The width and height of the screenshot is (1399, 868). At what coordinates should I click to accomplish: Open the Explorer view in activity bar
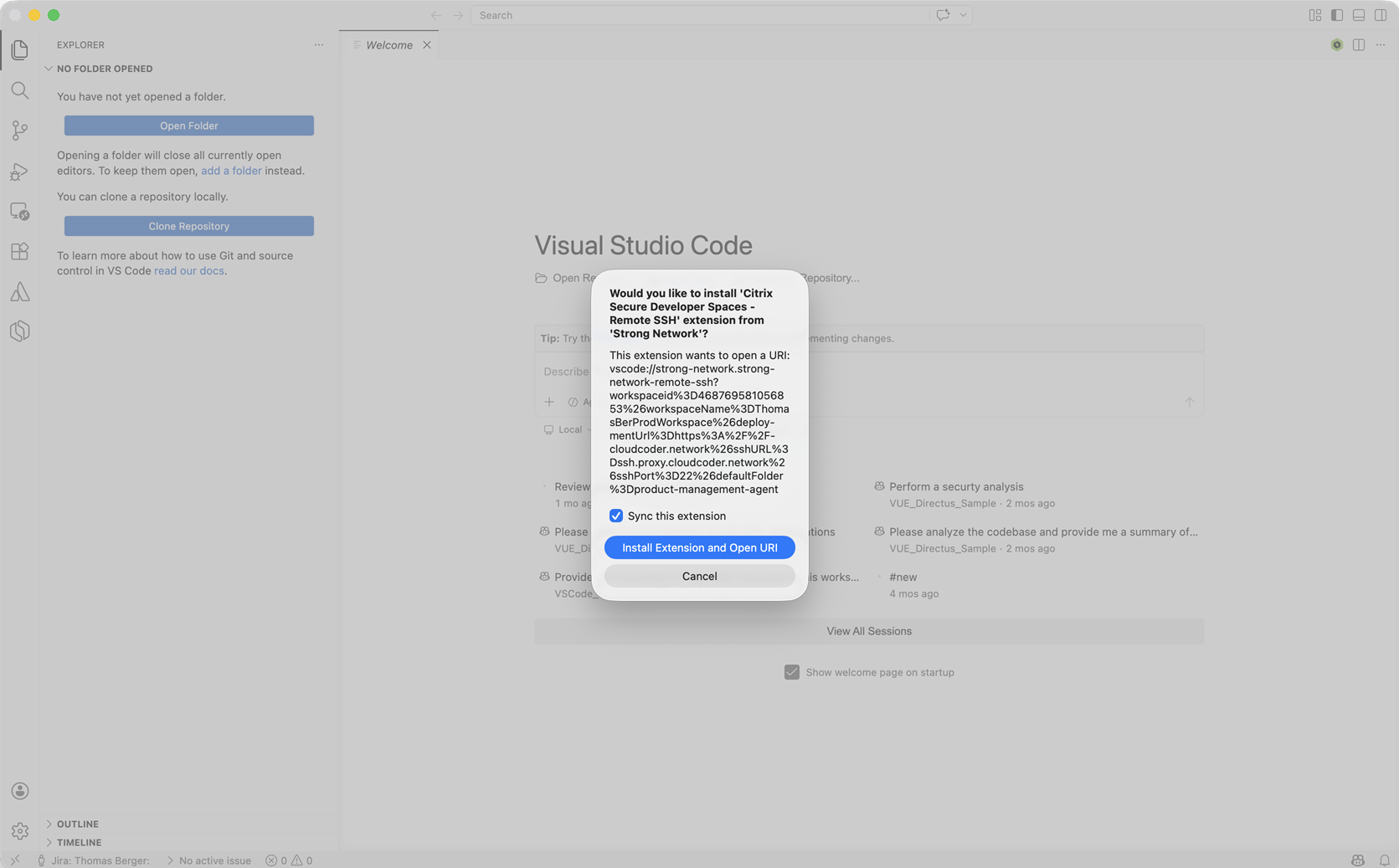(x=19, y=50)
